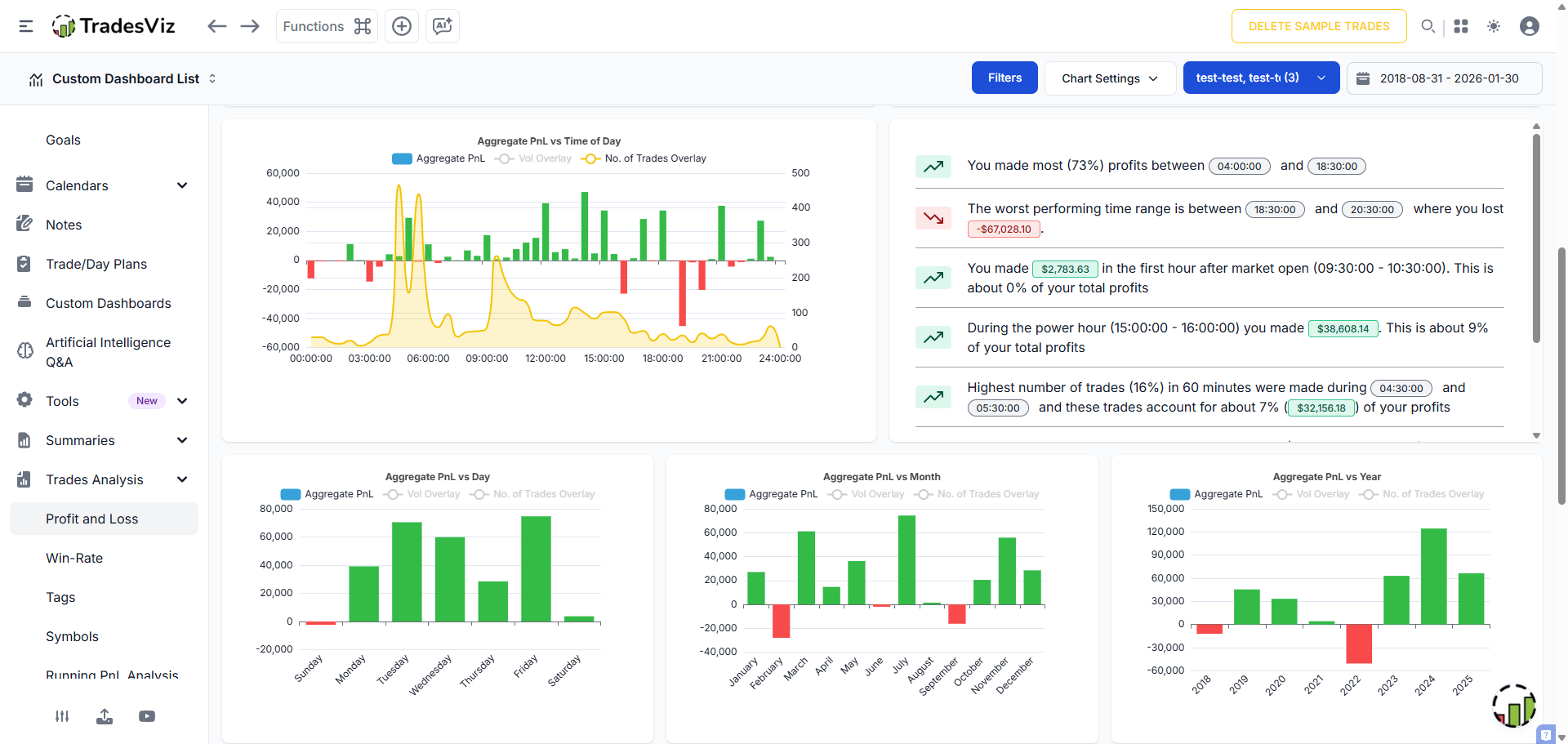Open Notes from the sidebar

tap(64, 225)
